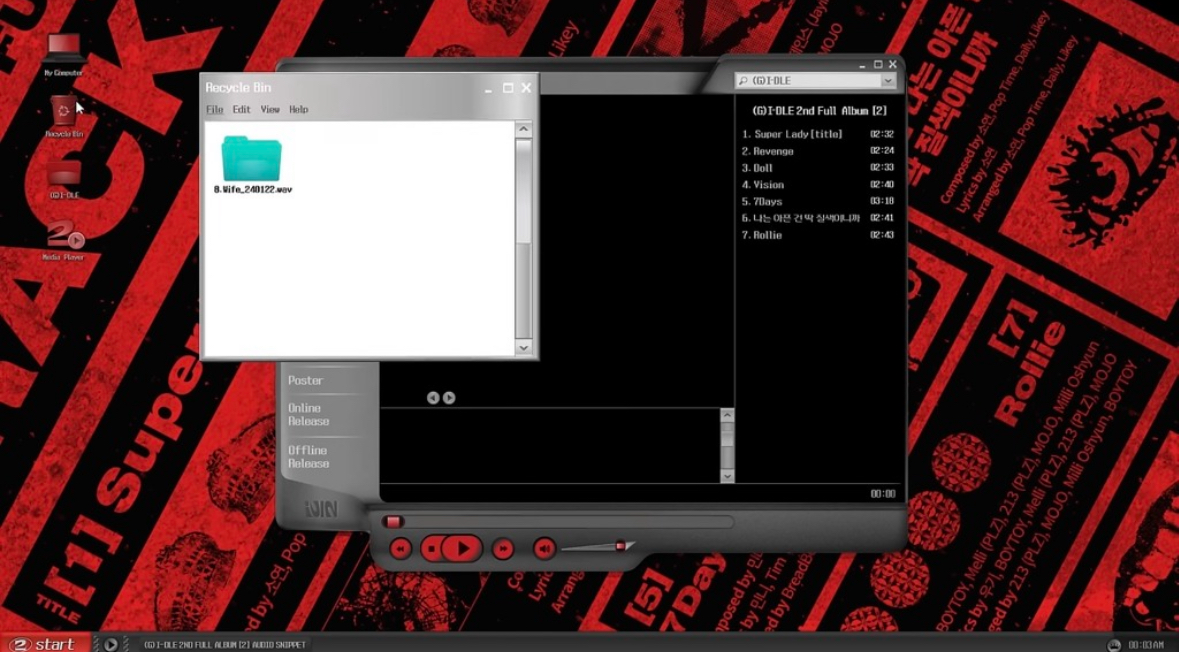Open Online Release in the player sidebar
Screen dimensions: 1179x652
(309, 414)
